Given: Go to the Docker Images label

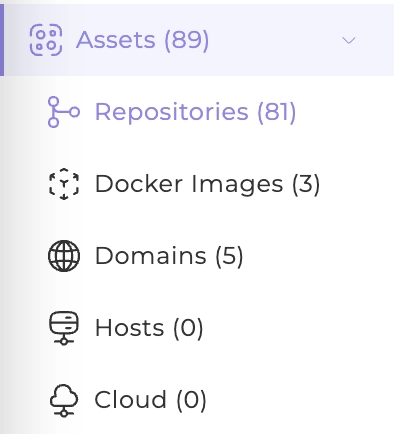Looking at the screenshot, I should pyautogui.click(x=189, y=184).
